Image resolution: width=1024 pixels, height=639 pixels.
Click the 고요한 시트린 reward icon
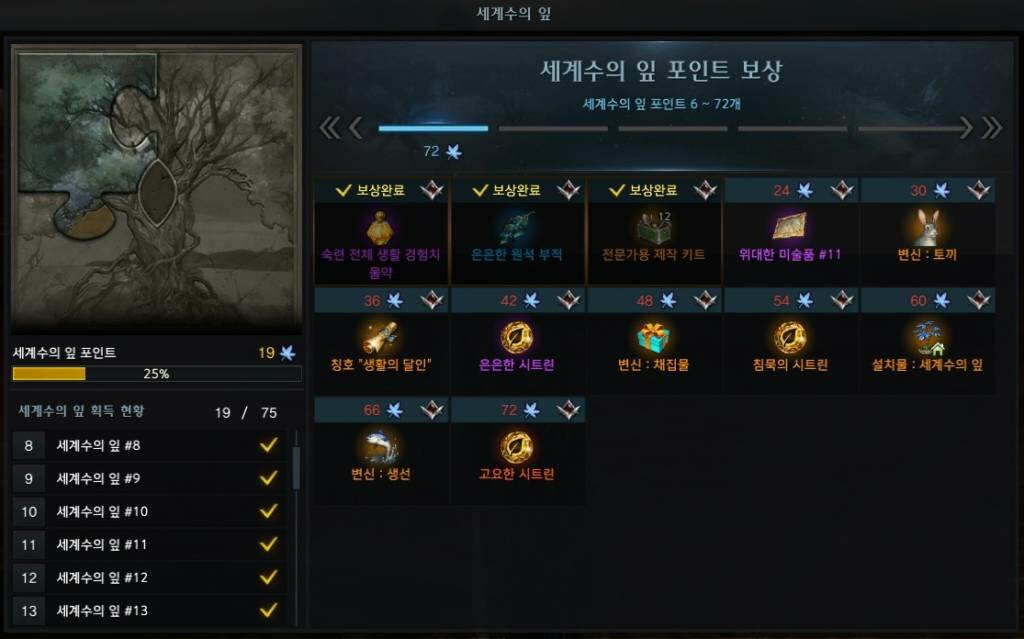(517, 447)
